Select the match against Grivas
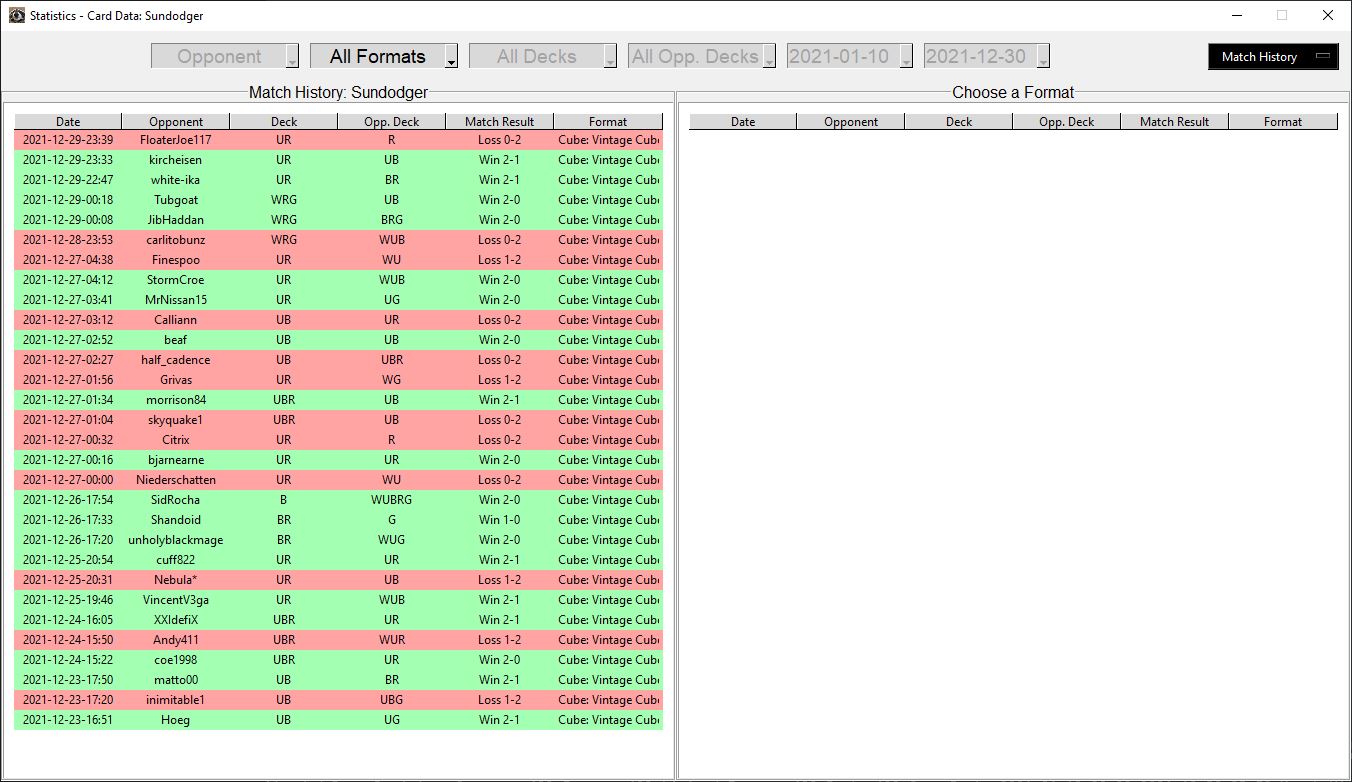This screenshot has width=1352, height=782. pyautogui.click(x=338, y=380)
